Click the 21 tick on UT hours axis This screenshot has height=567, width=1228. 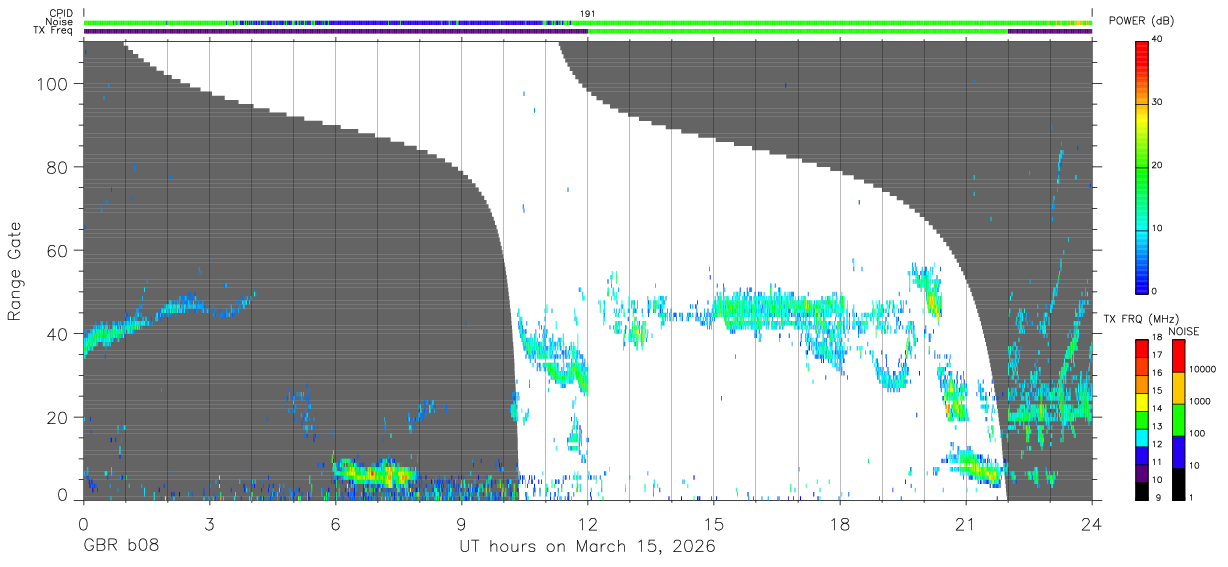tap(966, 523)
